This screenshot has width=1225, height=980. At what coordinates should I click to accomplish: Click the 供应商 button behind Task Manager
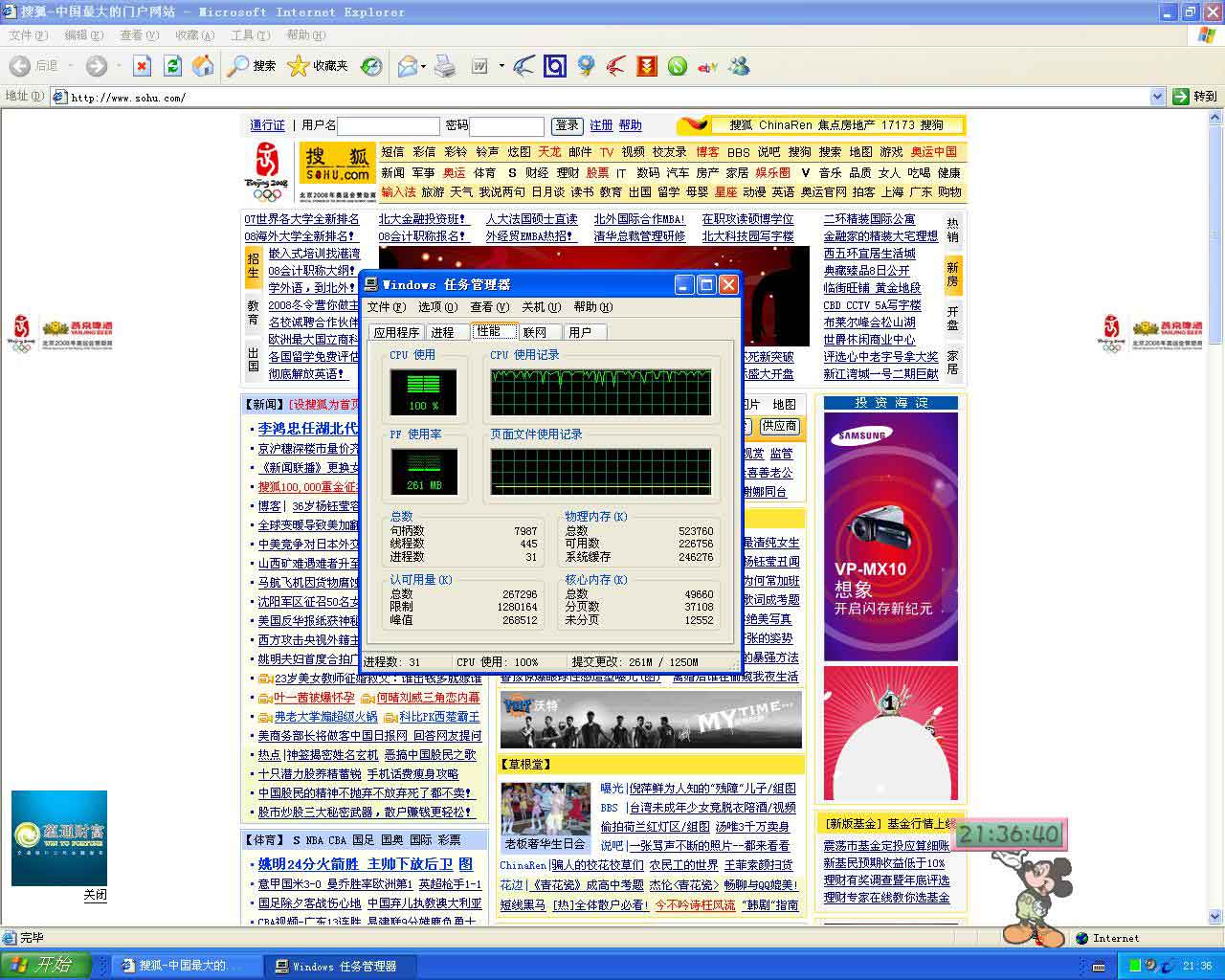pos(779,426)
